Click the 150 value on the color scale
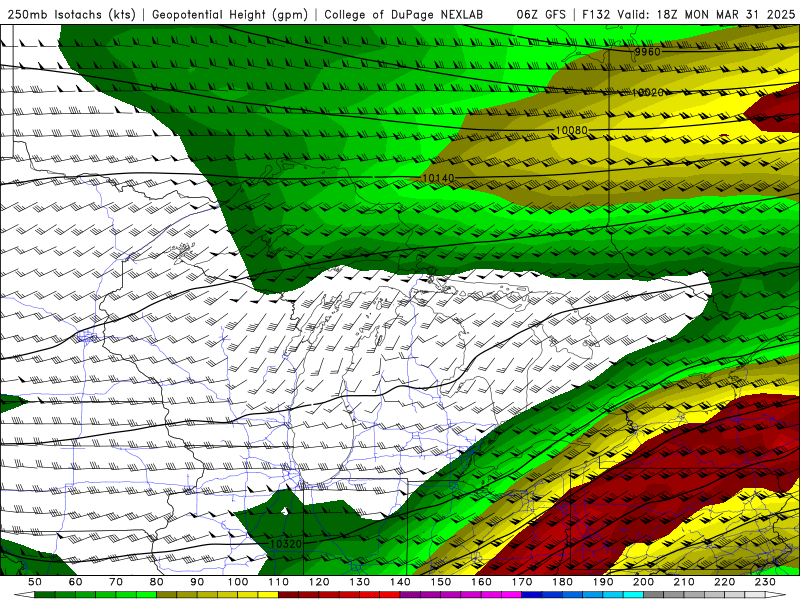This screenshot has height=600, width=800. click(441, 582)
